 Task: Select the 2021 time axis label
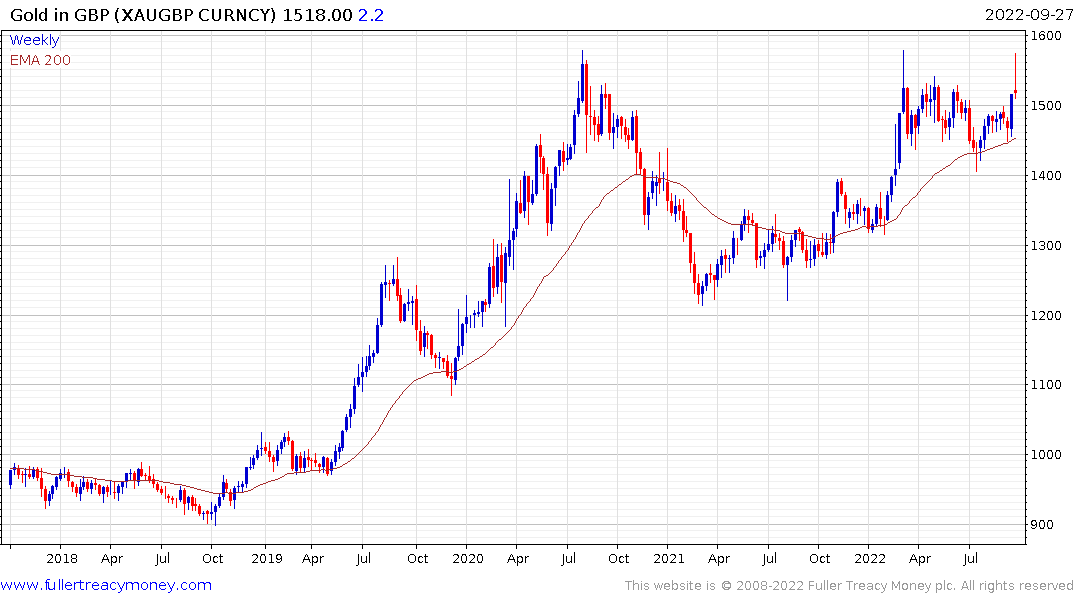click(668, 558)
